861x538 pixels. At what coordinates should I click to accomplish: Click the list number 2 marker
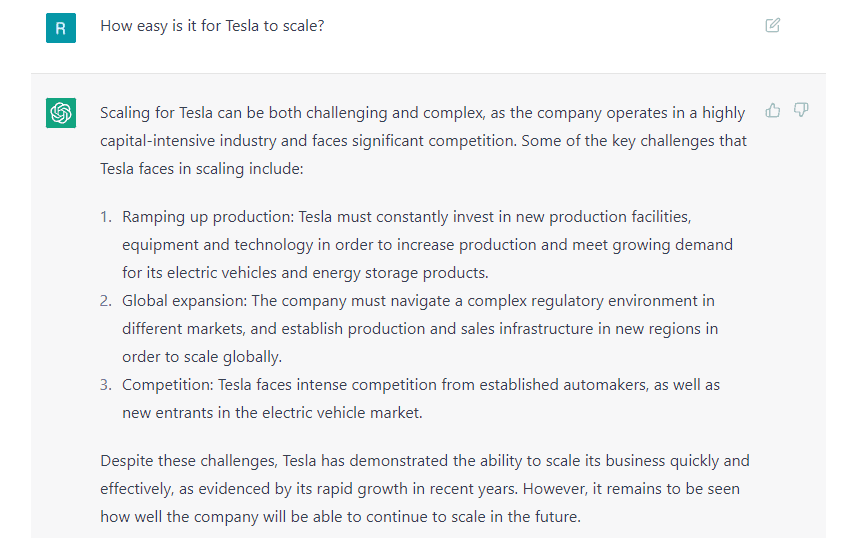tap(106, 301)
